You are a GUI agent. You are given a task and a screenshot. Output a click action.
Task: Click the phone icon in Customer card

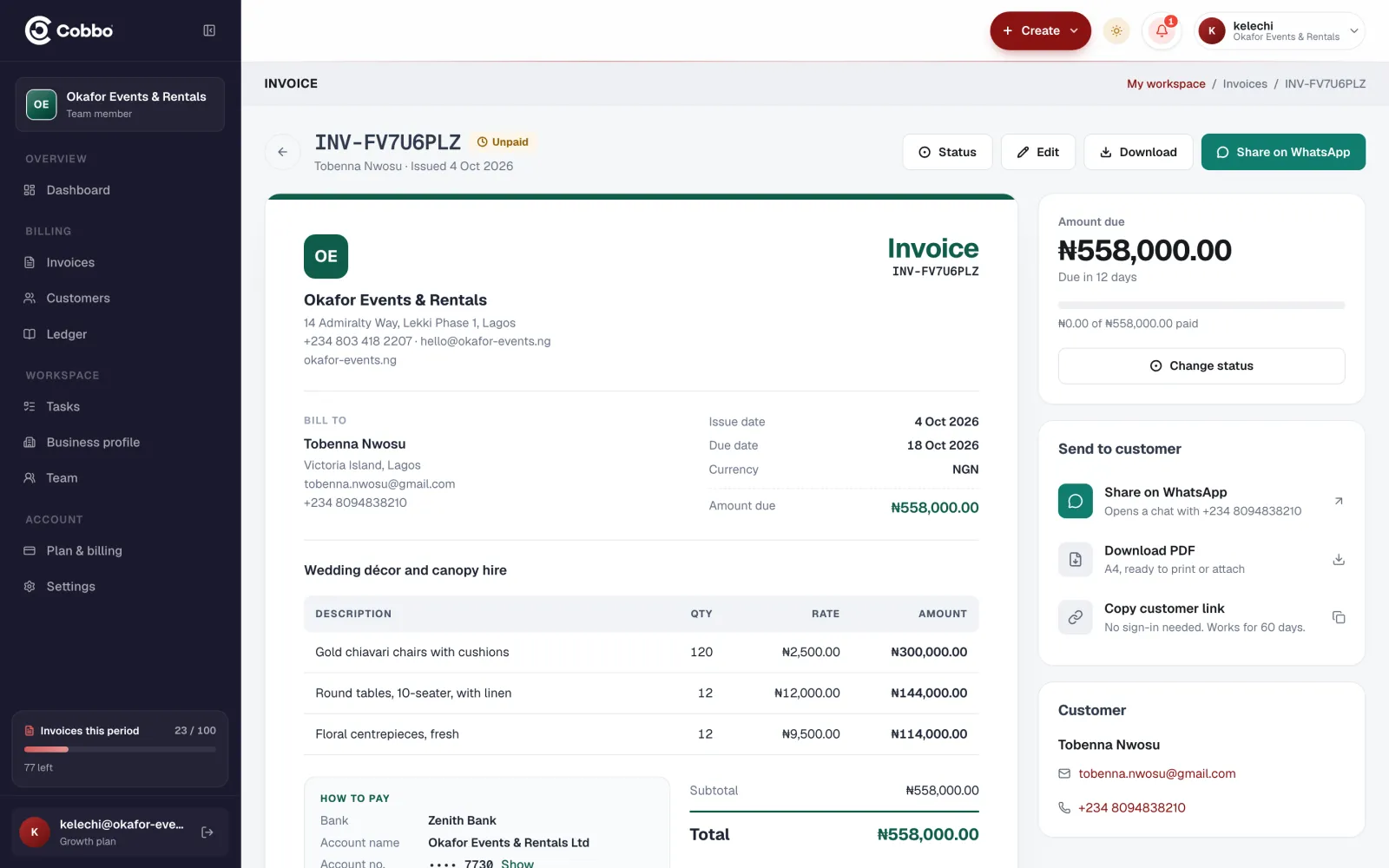click(1064, 807)
